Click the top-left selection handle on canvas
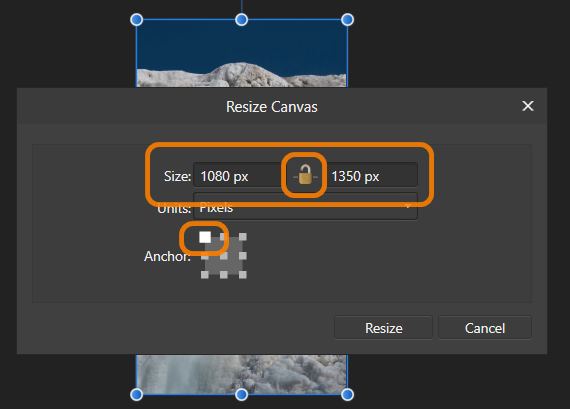The height and width of the screenshot is (409, 570). coord(137,20)
